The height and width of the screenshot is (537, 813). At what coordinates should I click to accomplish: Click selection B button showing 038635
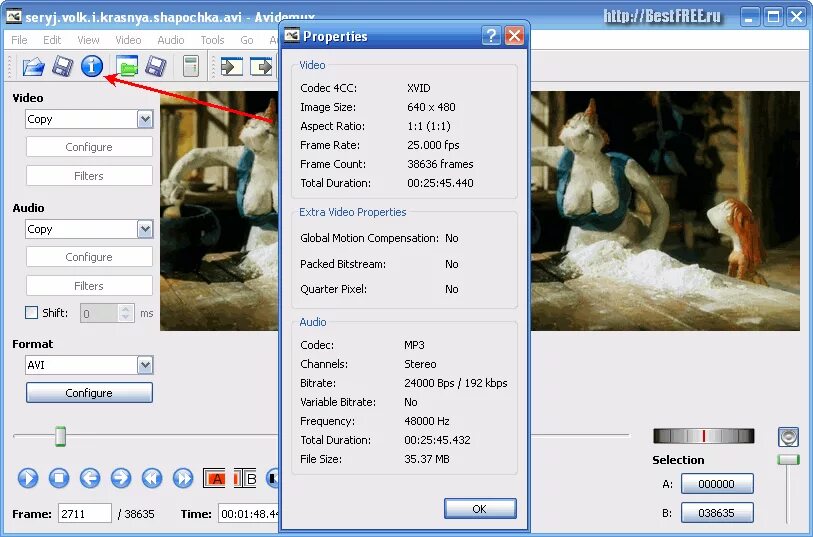tap(717, 513)
